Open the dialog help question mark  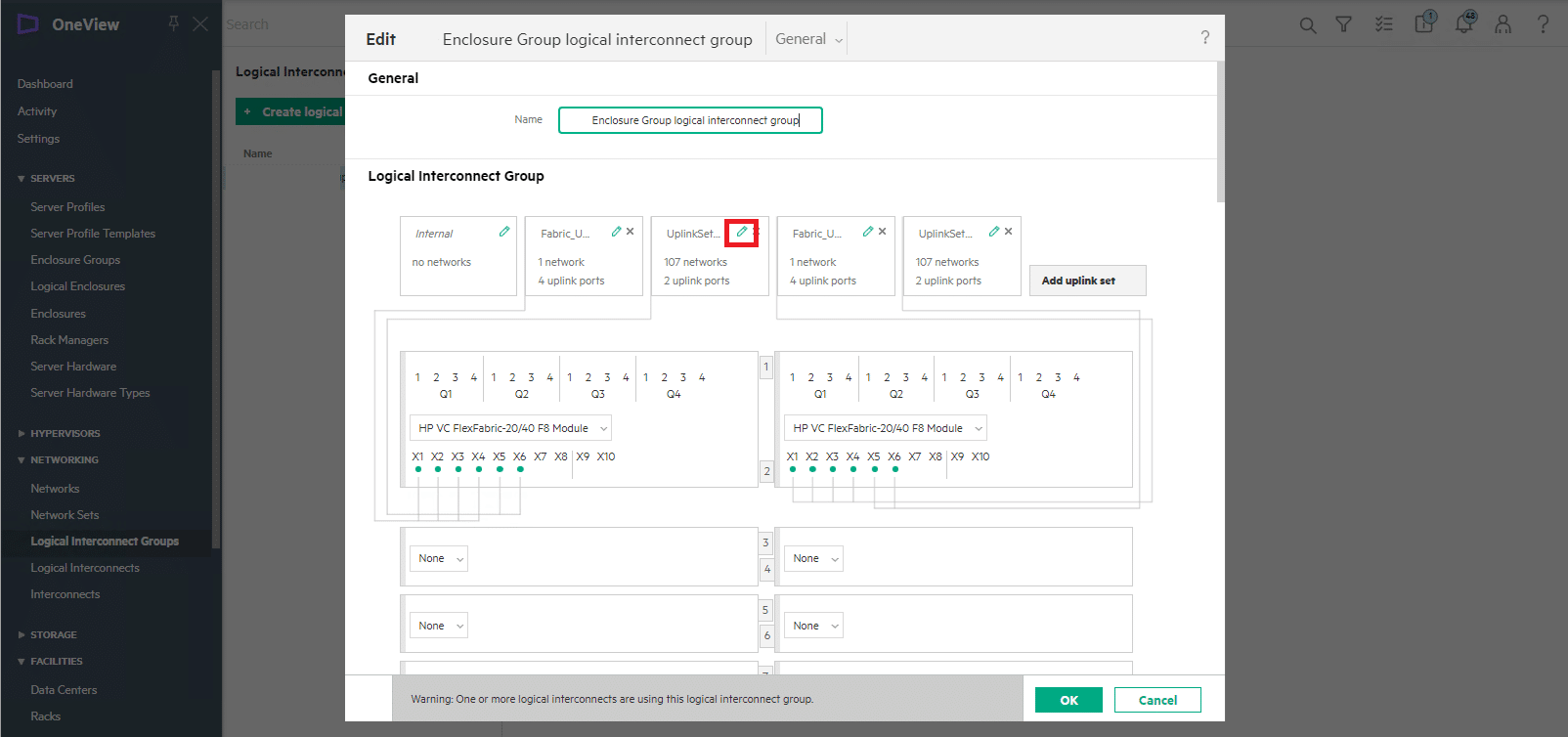tap(1205, 37)
